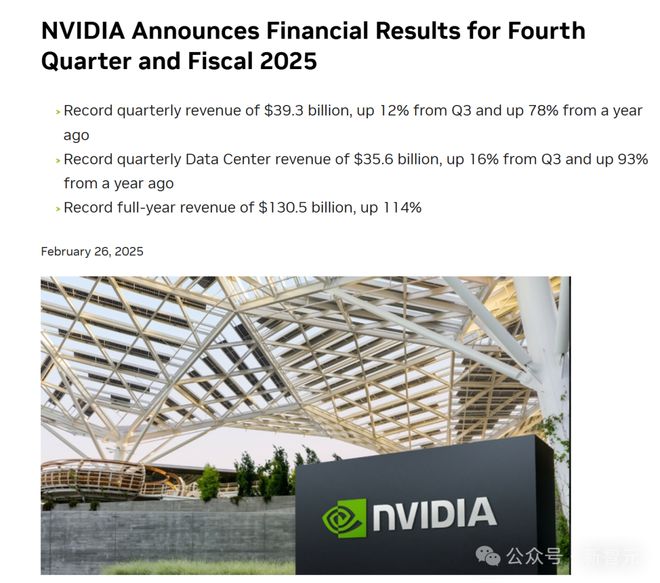The image size is (660, 583).
Task: Click the NVIDIA financial results headline
Action: (313, 30)
